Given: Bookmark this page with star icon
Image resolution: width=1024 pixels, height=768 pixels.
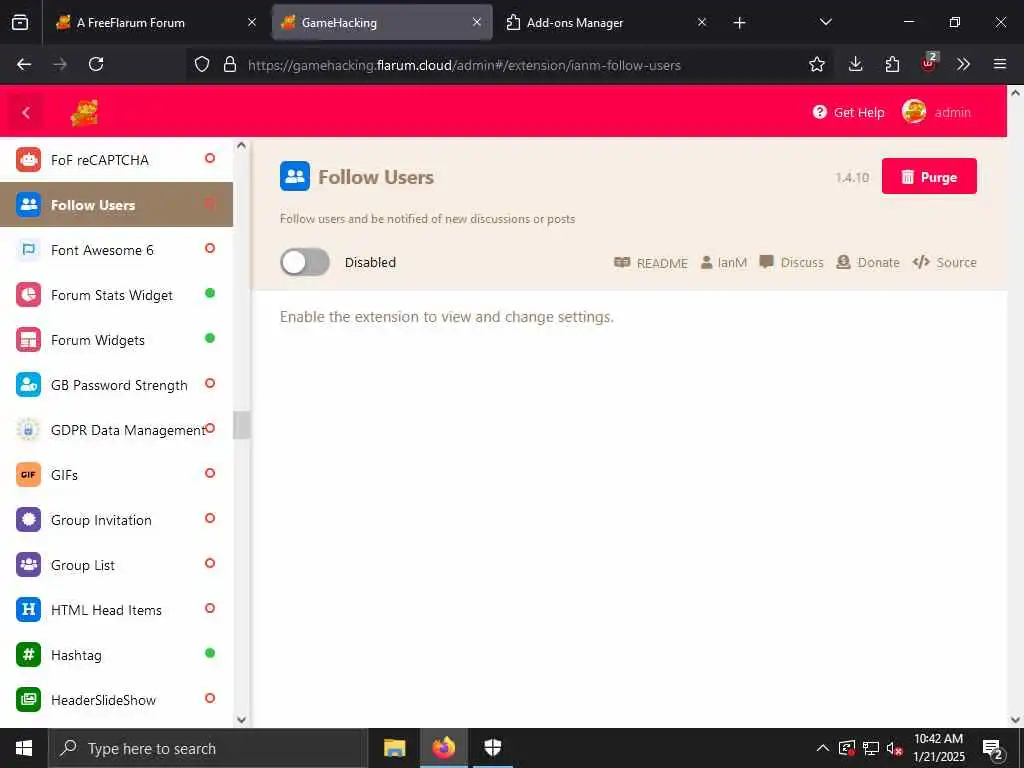Looking at the screenshot, I should pyautogui.click(x=816, y=64).
